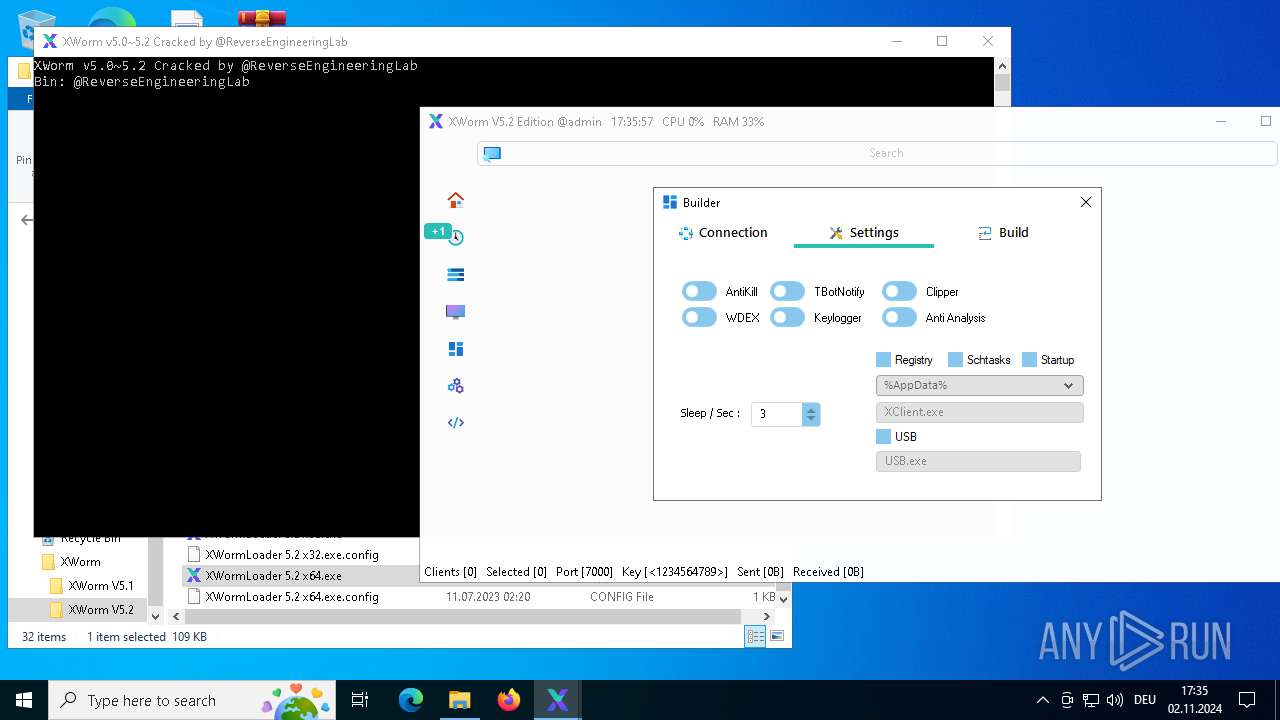Maximize the console window
This screenshot has width=1280, height=720.
tap(941, 41)
